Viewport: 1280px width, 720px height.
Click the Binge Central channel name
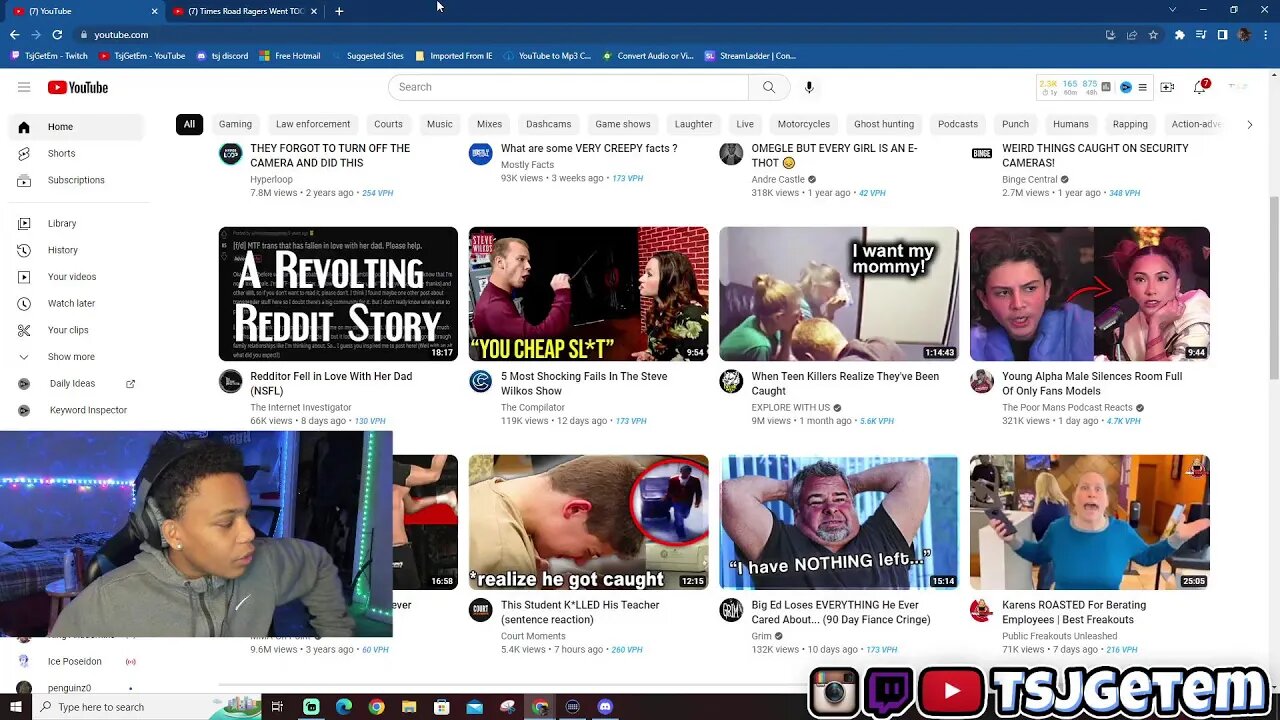1030,180
